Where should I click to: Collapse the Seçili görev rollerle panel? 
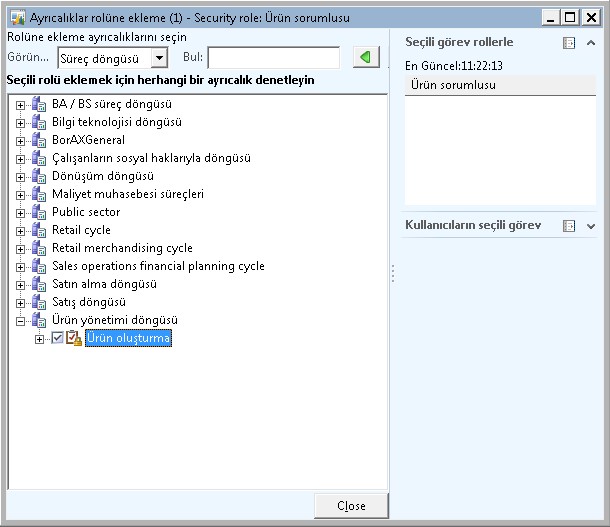(x=591, y=43)
